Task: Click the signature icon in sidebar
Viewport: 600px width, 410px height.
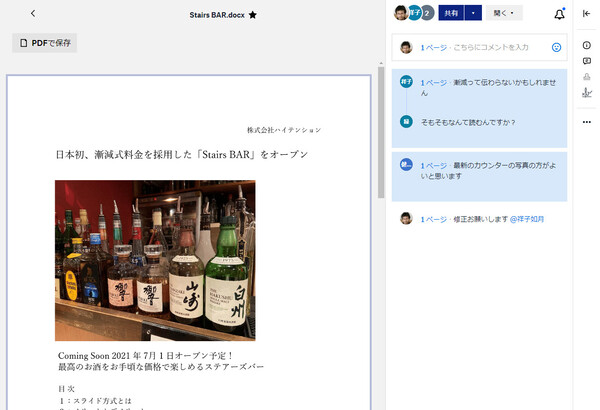Action: tap(586, 93)
